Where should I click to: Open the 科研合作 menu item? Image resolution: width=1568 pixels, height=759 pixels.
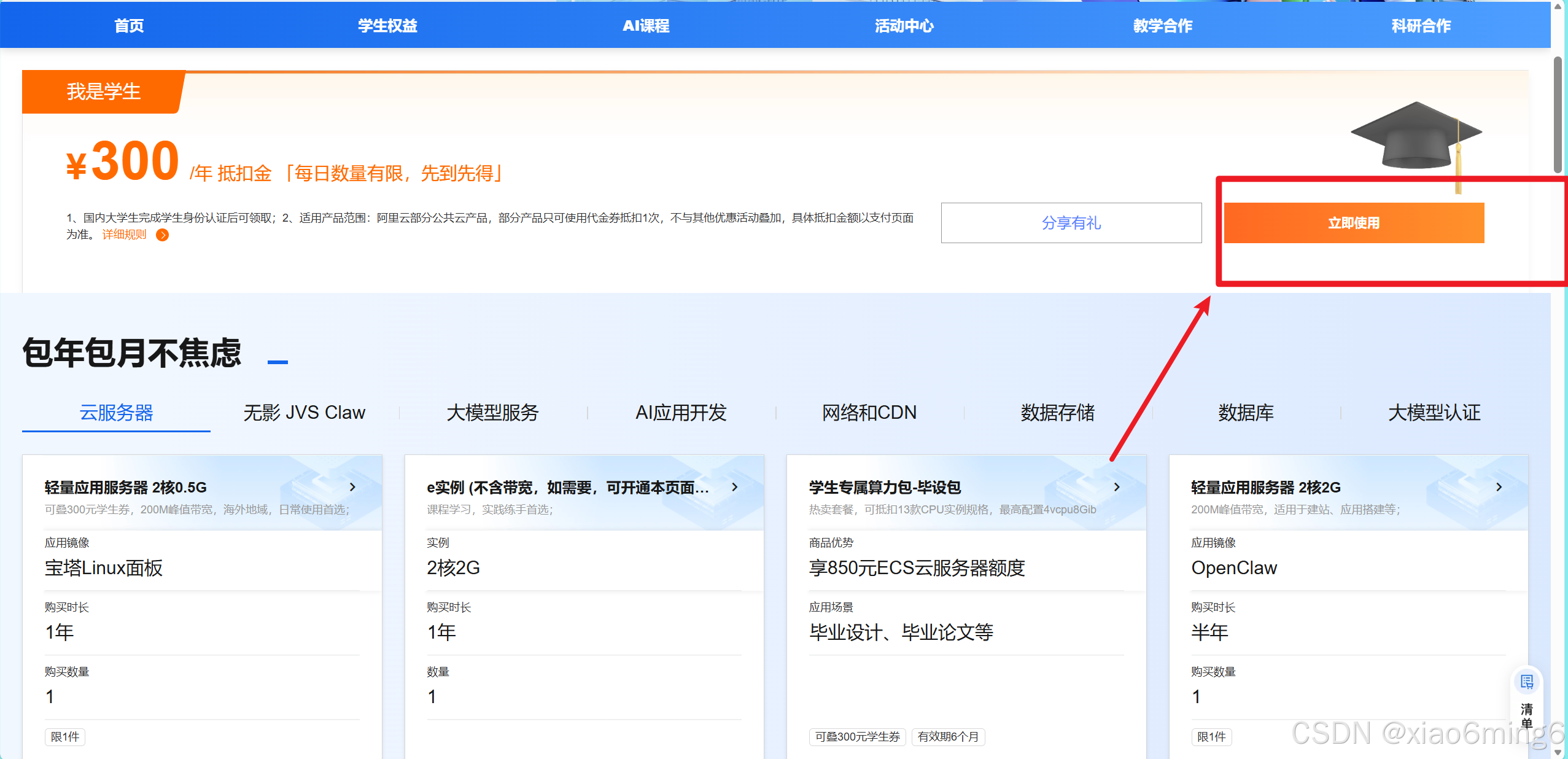1421,26
